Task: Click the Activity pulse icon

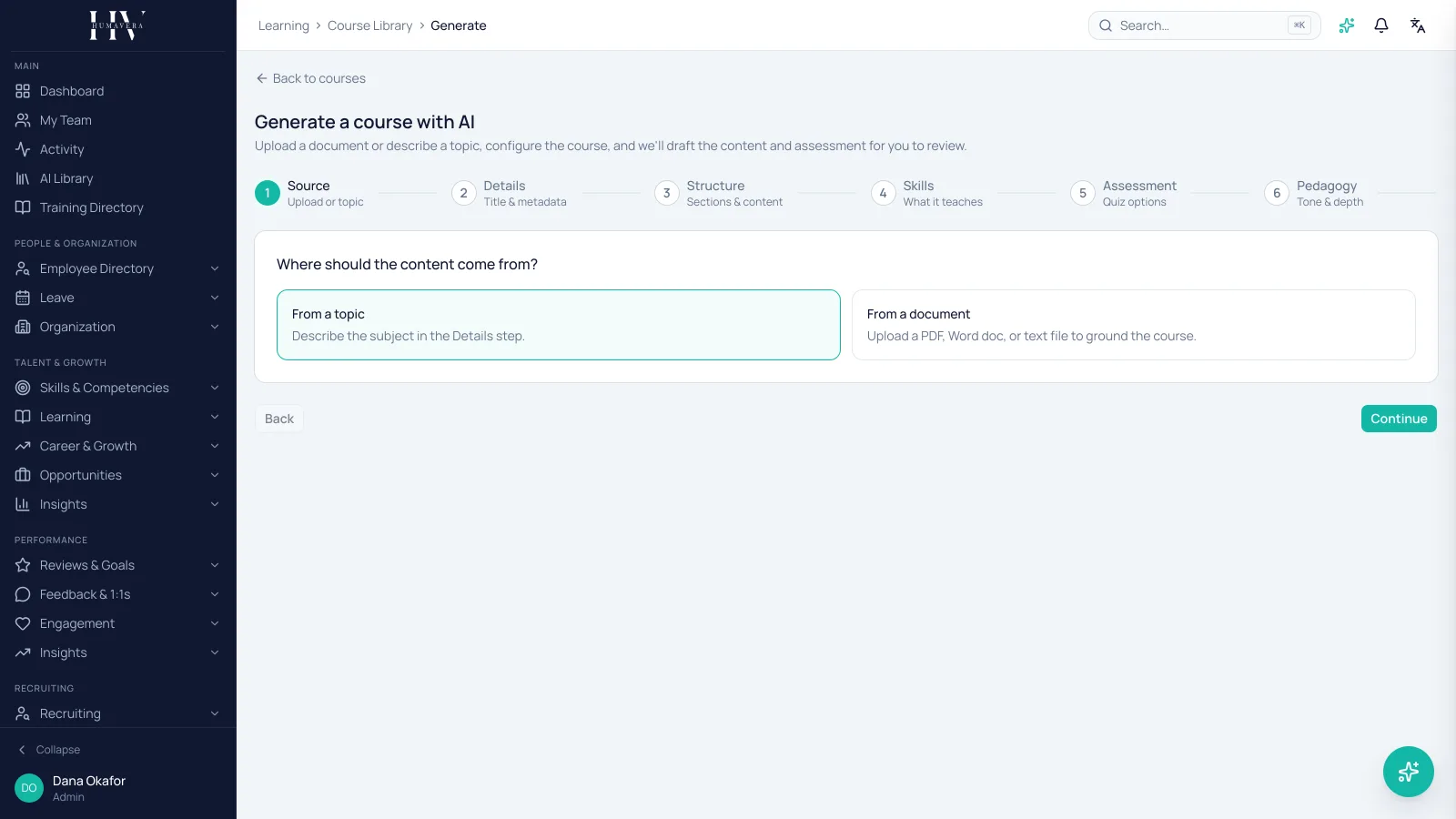Action: [x=23, y=149]
